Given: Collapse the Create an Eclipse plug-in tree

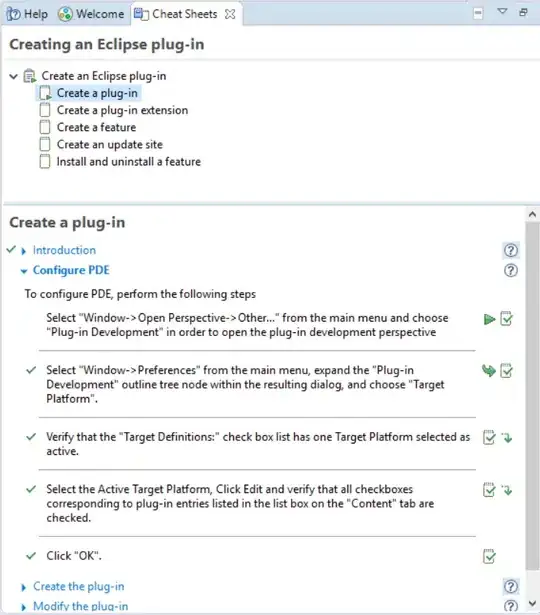Looking at the screenshot, I should pyautogui.click(x=14, y=76).
